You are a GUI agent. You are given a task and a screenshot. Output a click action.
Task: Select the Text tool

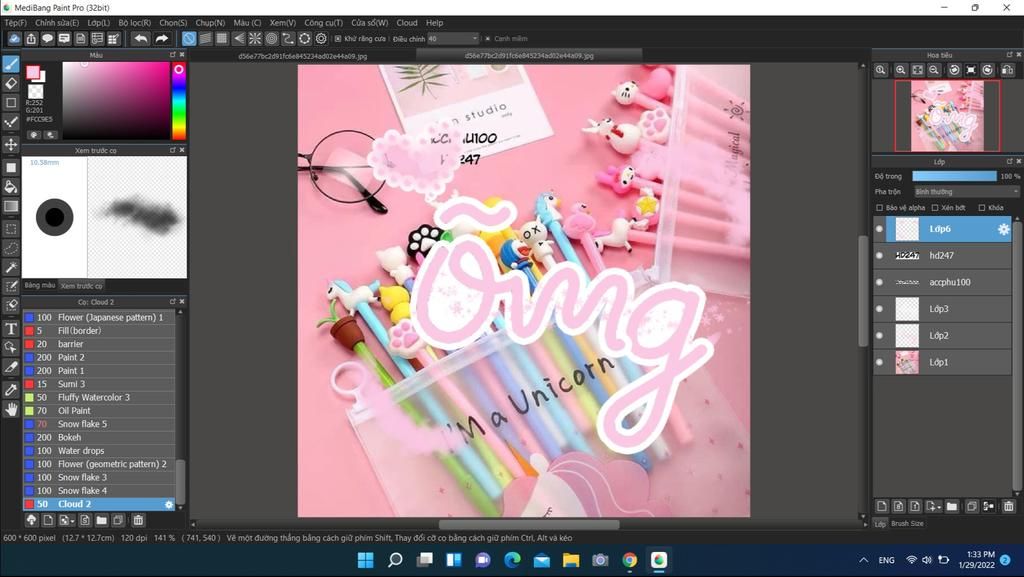pos(11,328)
